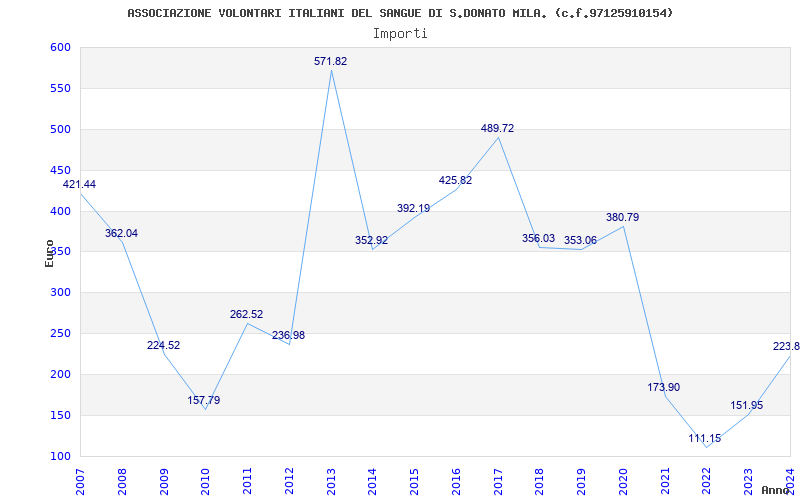This screenshot has height=500, width=800.
Task: Click the 2016 x-axis year label
Action: coord(457,482)
